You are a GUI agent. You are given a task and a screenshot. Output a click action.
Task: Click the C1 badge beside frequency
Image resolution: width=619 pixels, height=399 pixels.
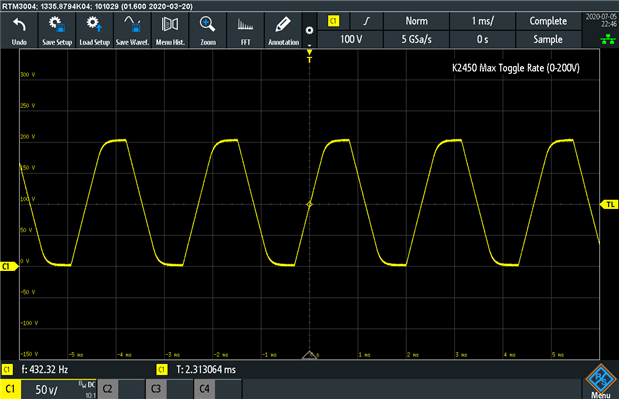[7, 370]
